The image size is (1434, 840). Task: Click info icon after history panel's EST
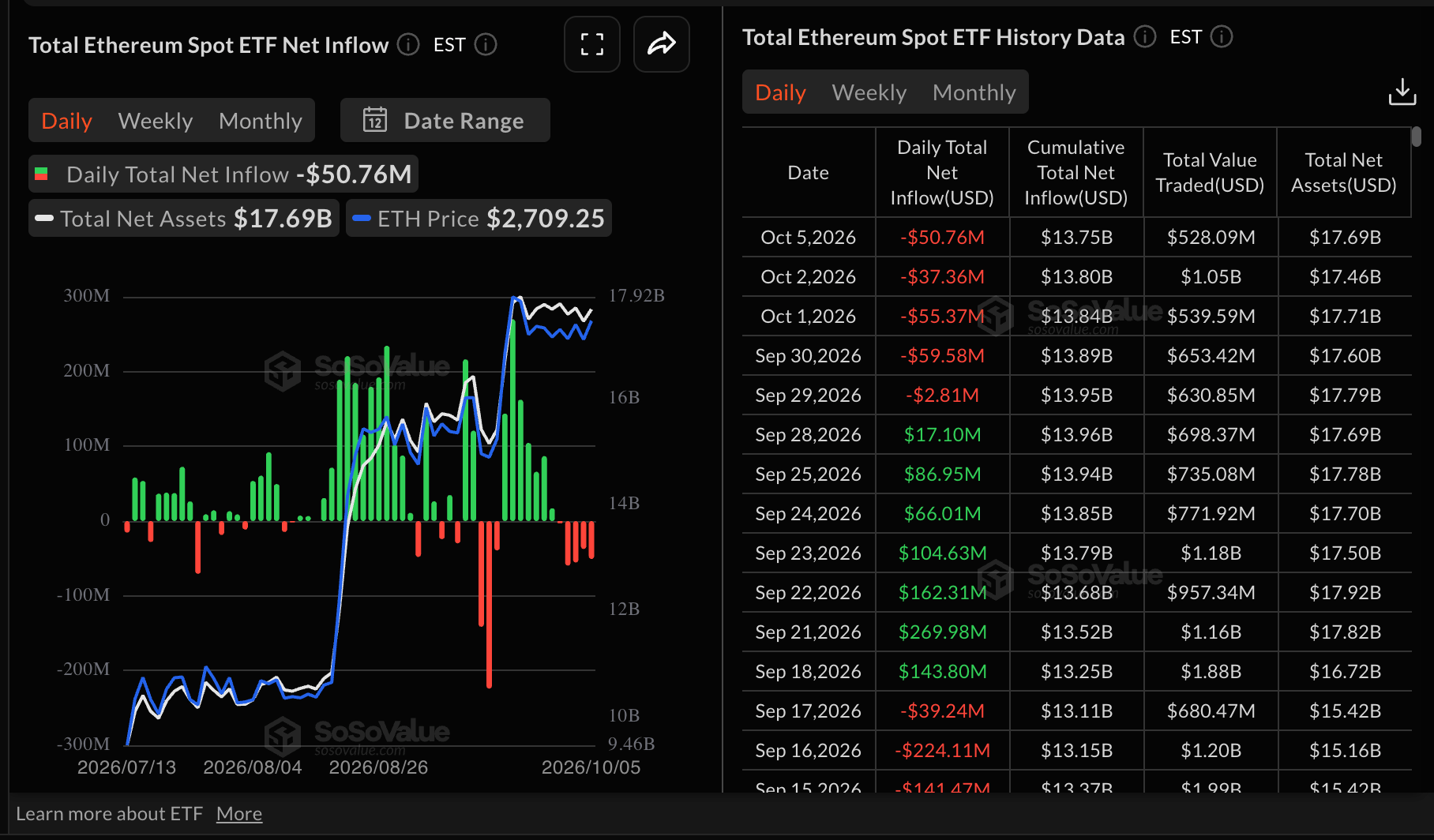(1222, 36)
